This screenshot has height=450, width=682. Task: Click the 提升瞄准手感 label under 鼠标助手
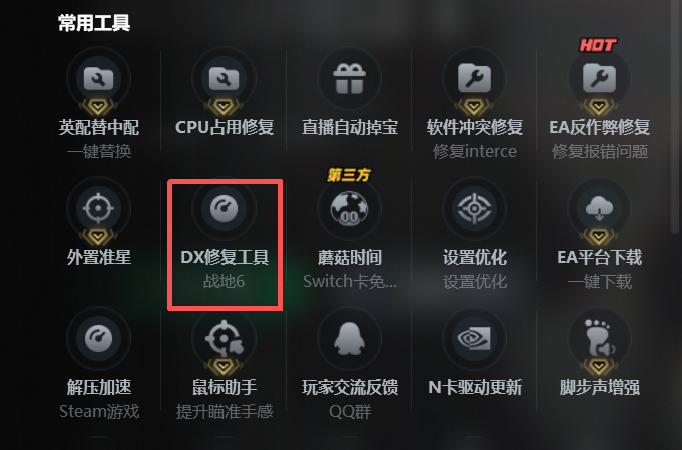coord(224,411)
